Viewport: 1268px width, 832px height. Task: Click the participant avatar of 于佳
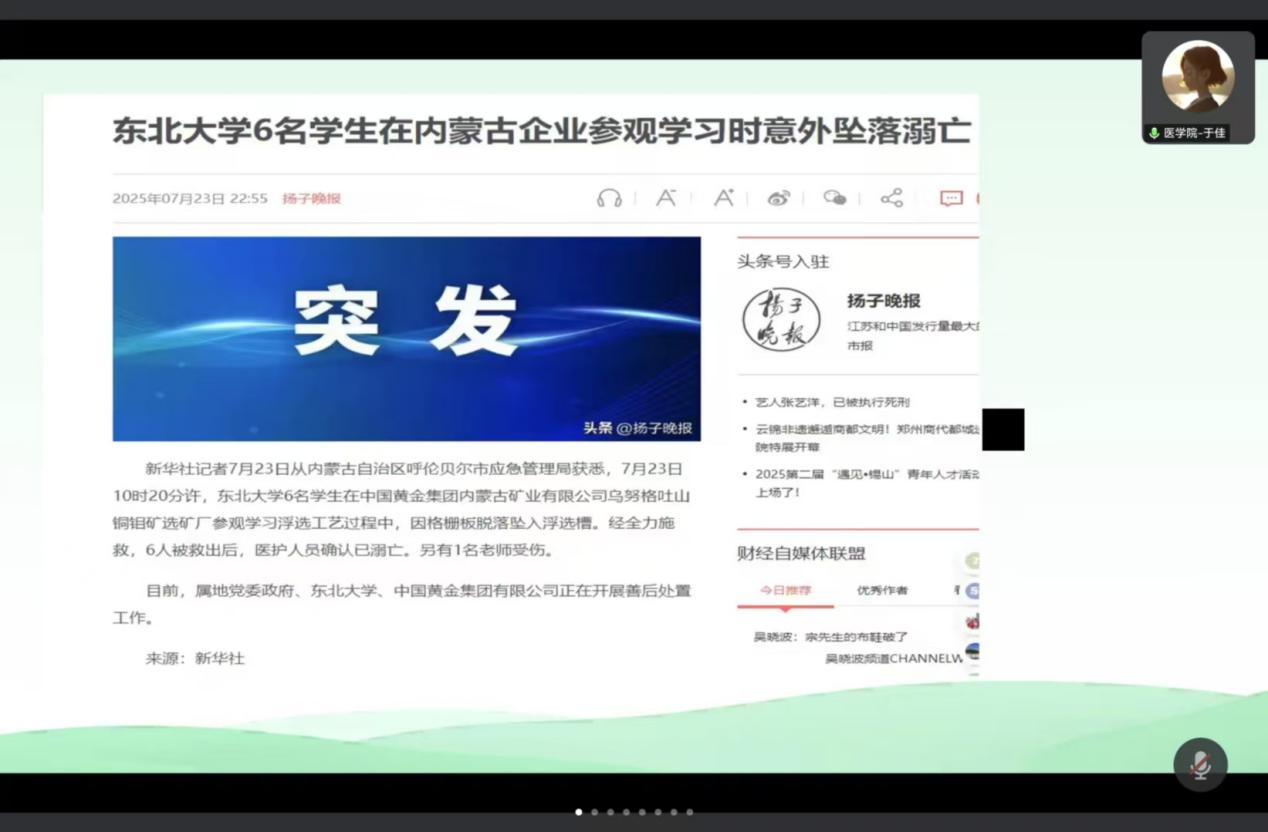1197,77
